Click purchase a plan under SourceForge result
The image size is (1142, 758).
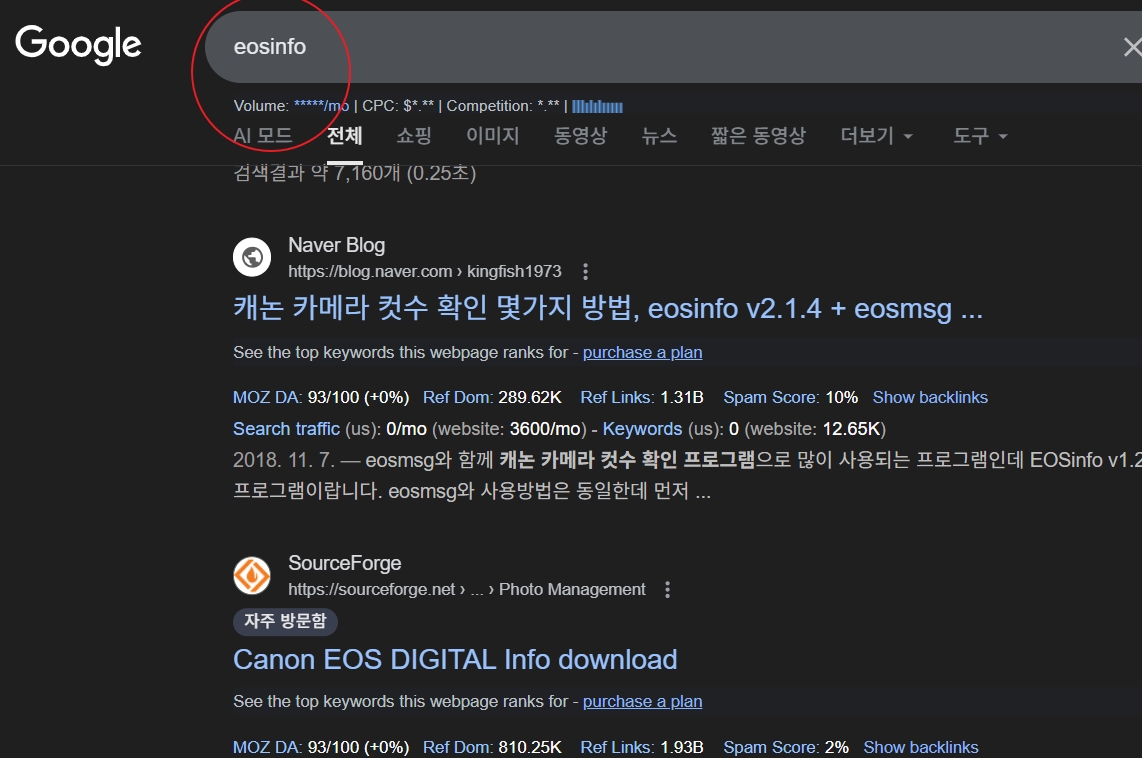[x=642, y=701]
